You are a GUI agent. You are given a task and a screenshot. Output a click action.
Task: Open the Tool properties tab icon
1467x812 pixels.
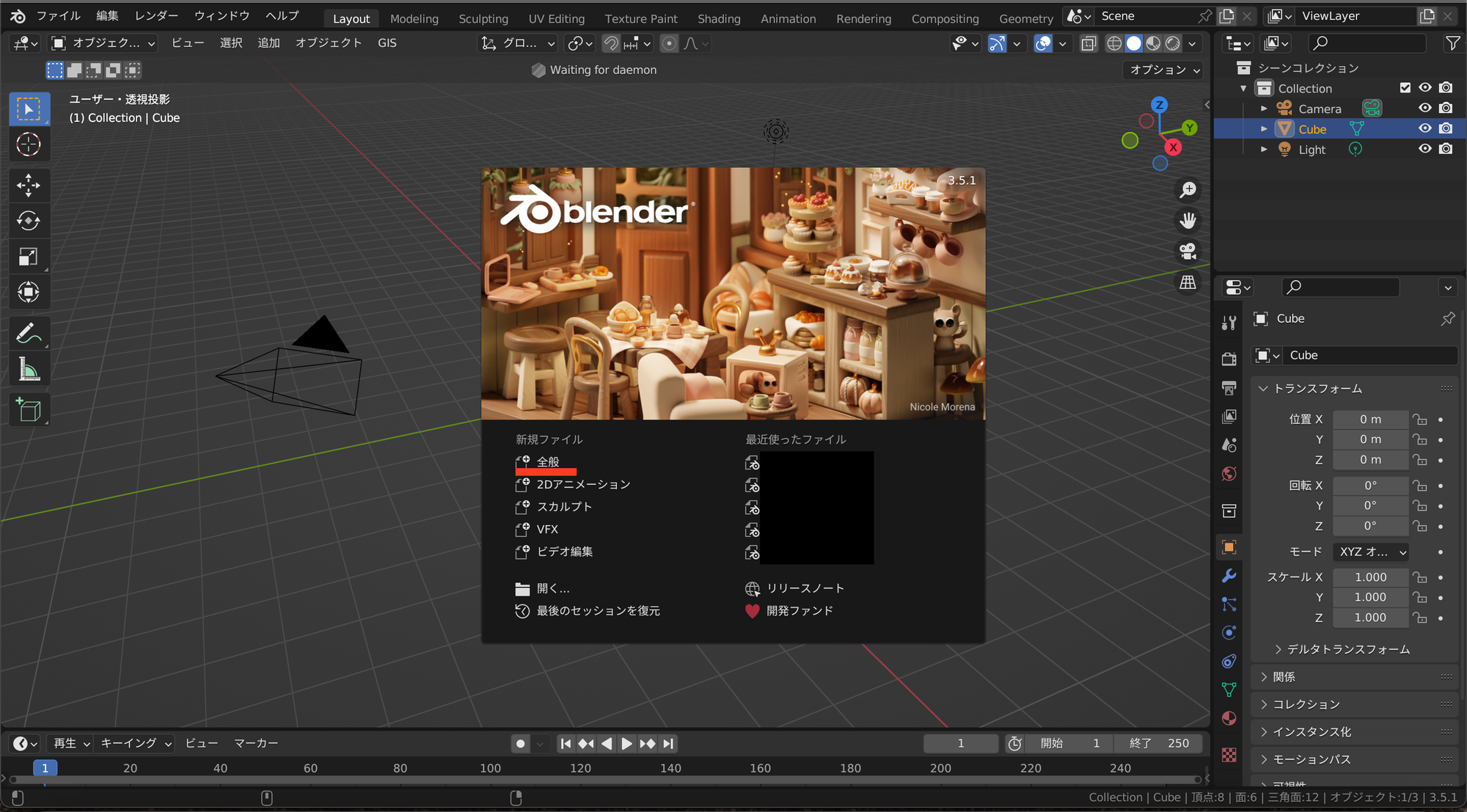(1229, 322)
